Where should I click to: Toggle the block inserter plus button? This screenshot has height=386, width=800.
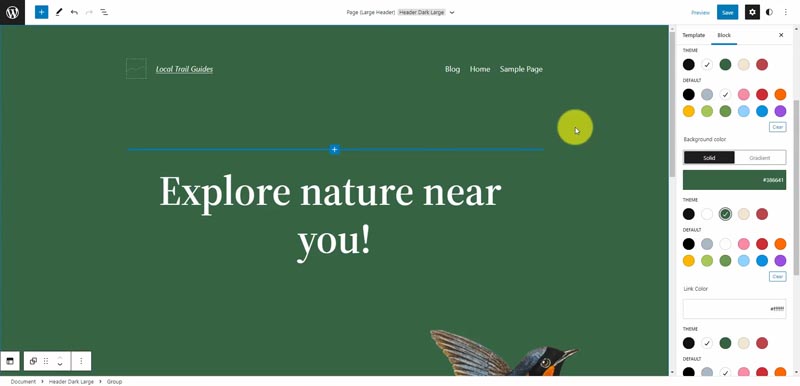41,12
